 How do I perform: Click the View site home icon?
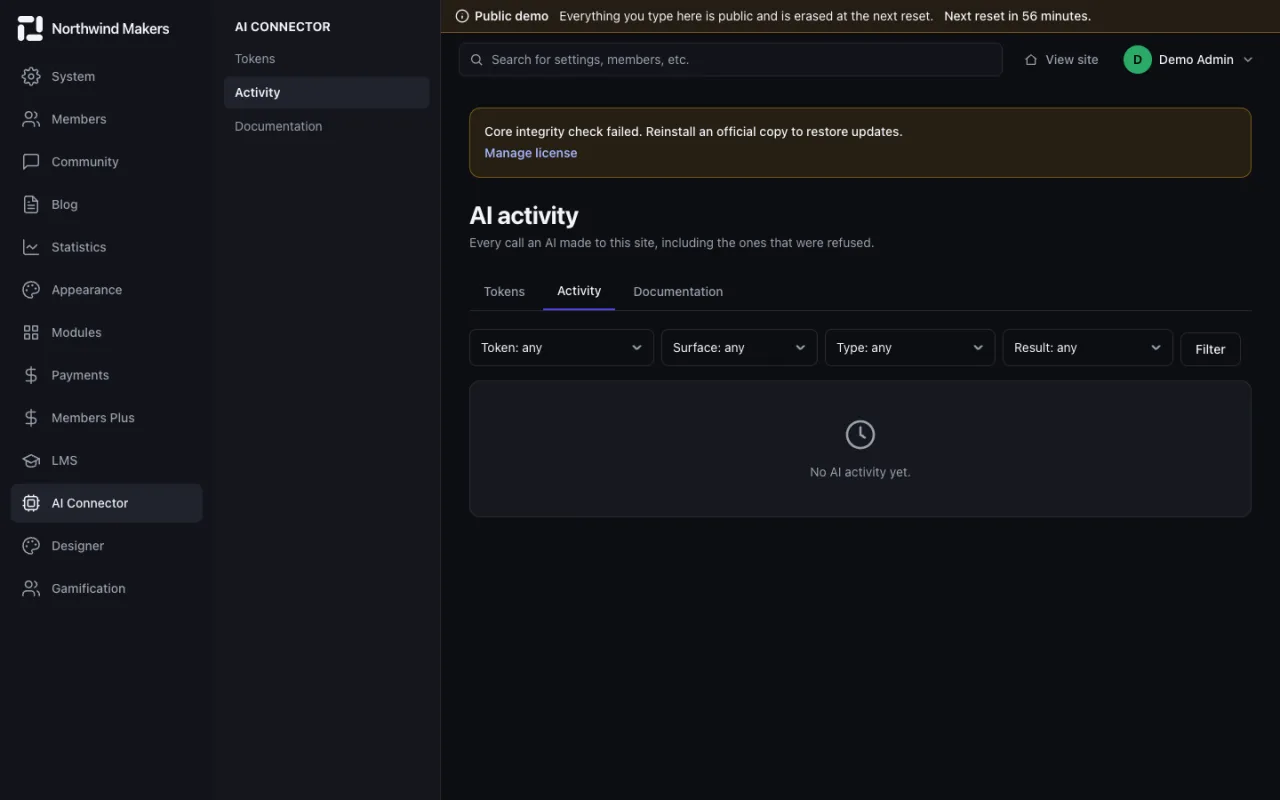(1031, 60)
